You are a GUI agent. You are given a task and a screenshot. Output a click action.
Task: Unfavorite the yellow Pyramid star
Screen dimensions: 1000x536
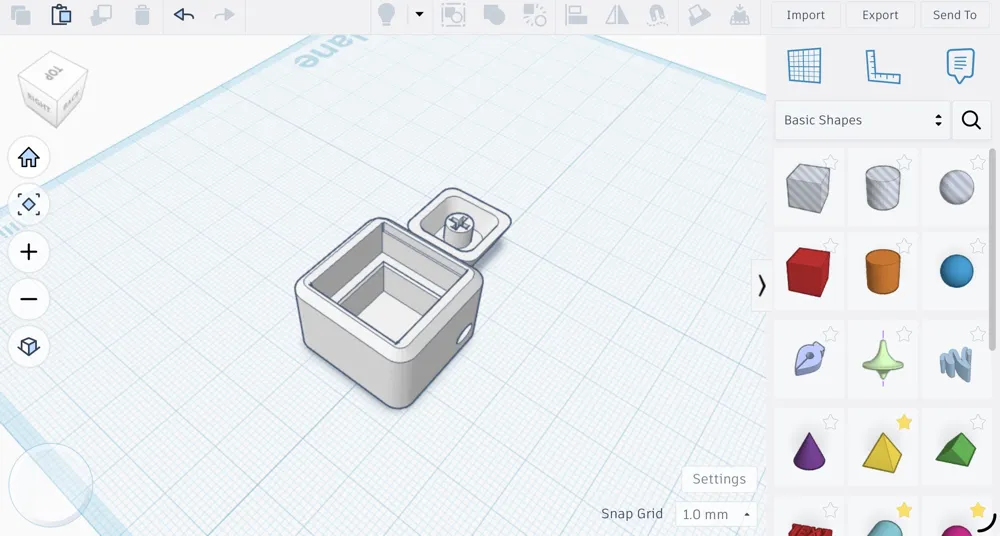[904, 422]
